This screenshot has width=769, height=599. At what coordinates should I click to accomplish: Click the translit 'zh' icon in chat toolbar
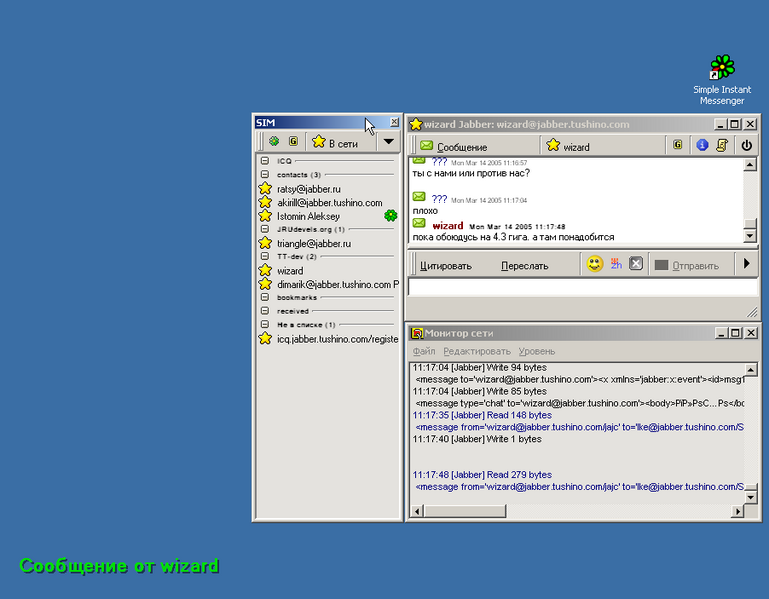pyautogui.click(x=616, y=265)
